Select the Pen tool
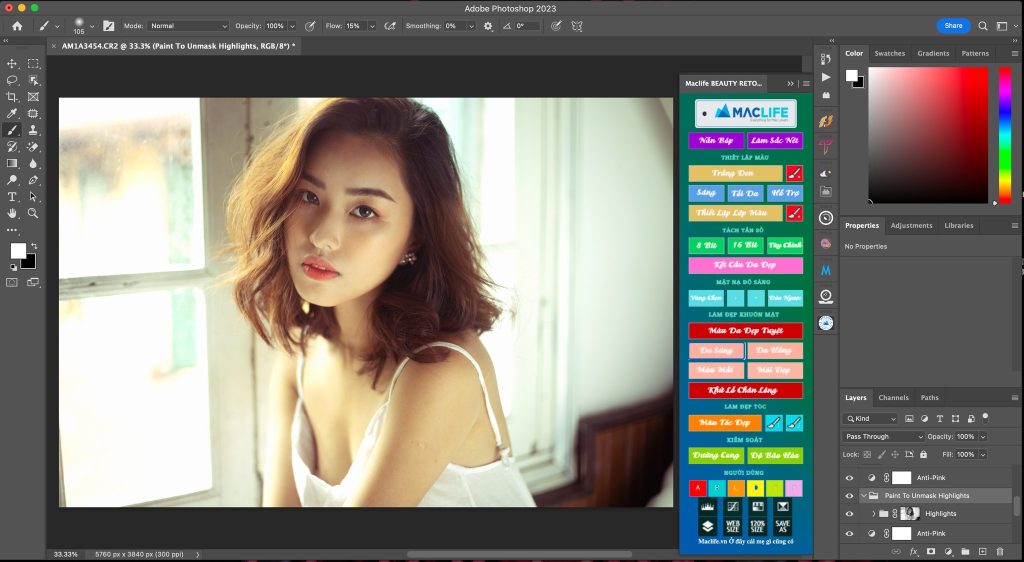 click(33, 180)
